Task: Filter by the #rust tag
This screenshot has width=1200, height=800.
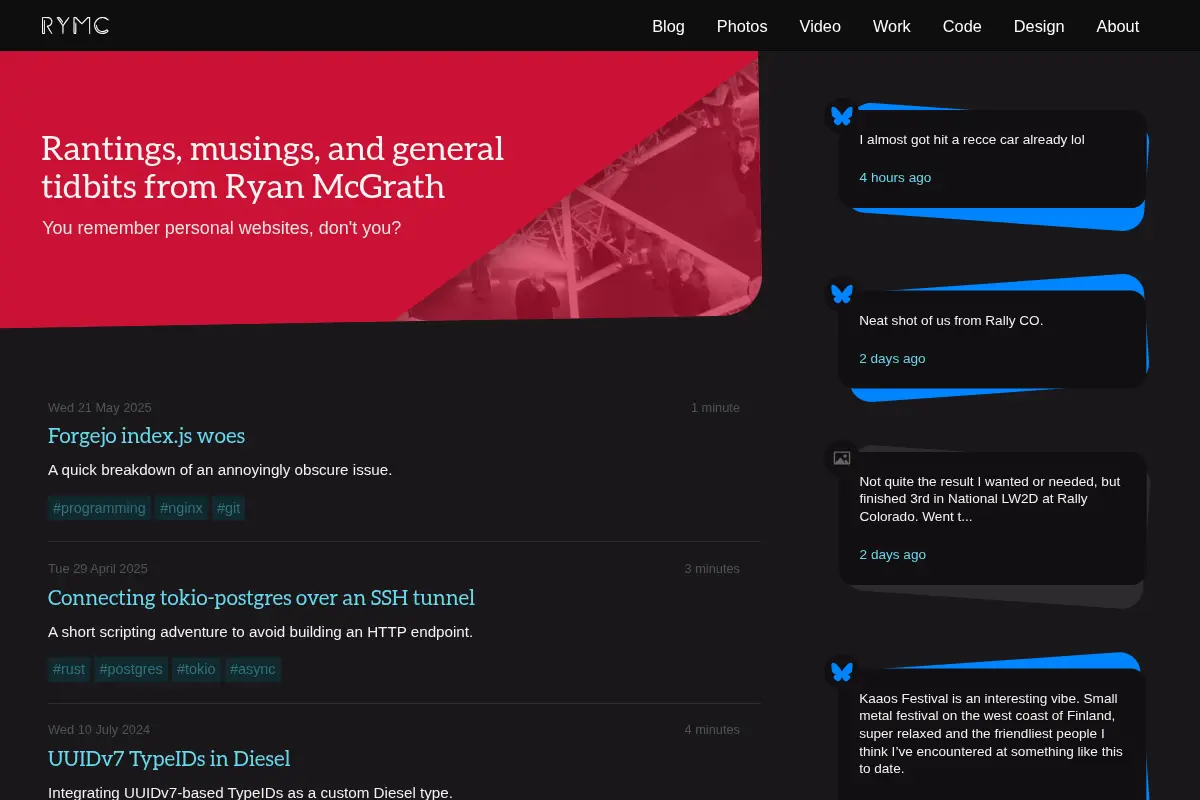Action: 69,669
